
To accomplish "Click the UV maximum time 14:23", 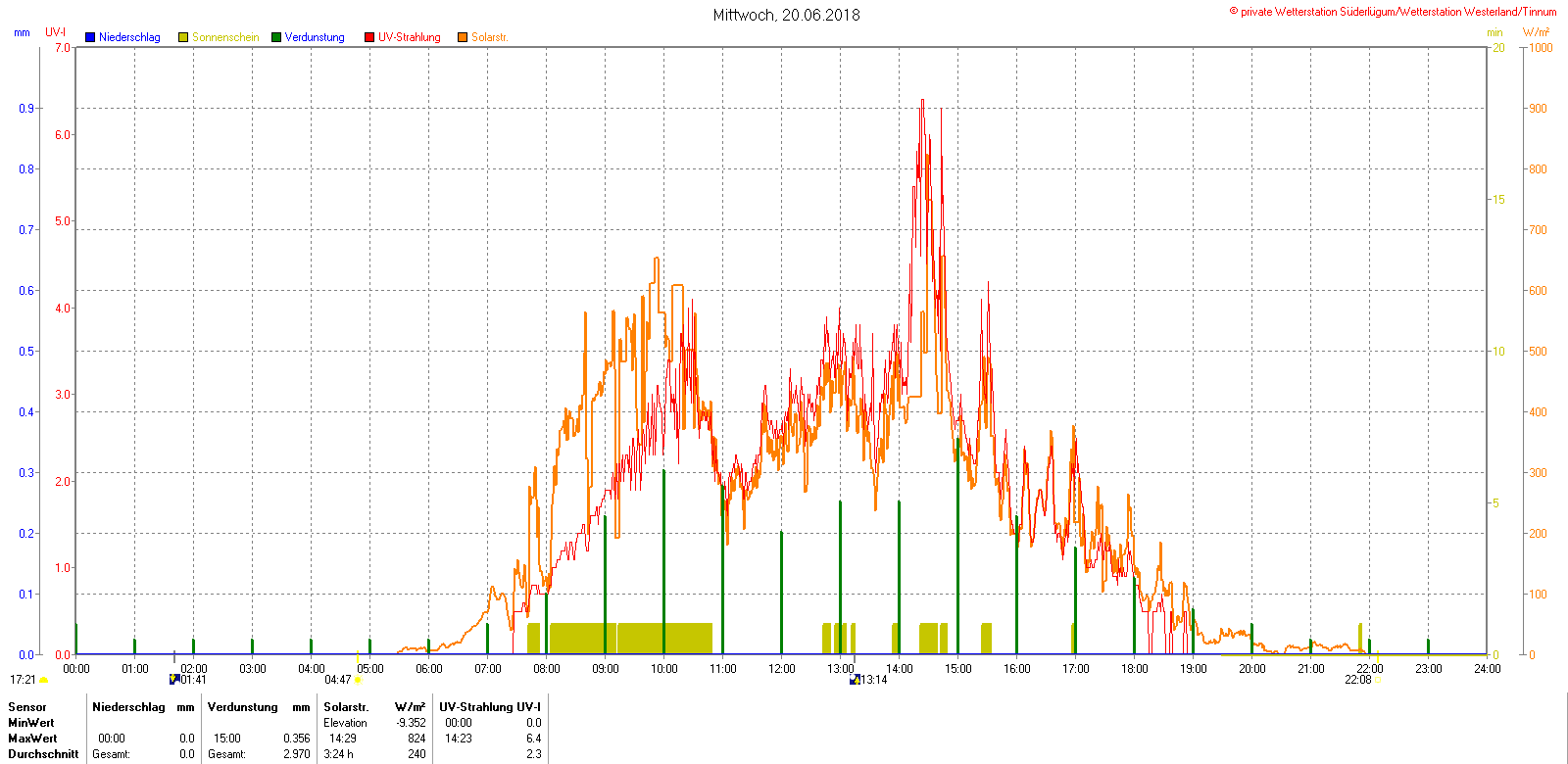I will pyautogui.click(x=459, y=739).
